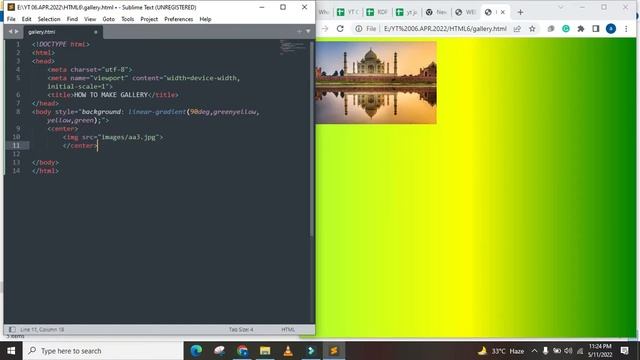
Task: Open the volume control in tray
Action: pos(568,351)
